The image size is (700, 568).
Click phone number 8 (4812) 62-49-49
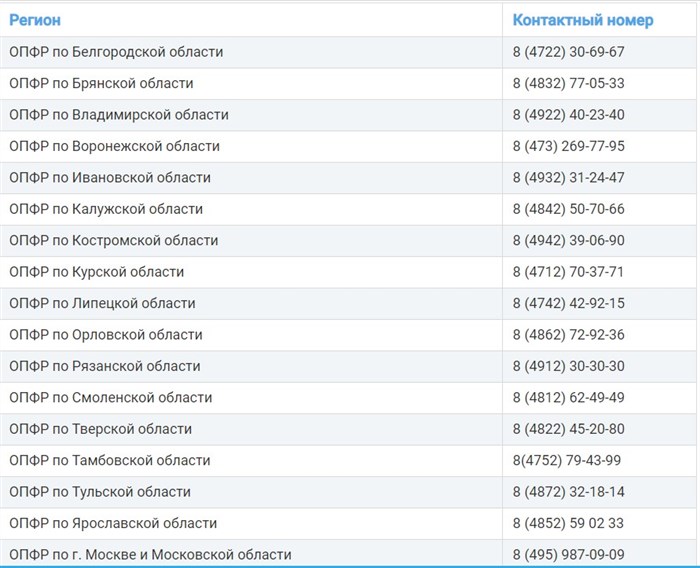(x=568, y=397)
